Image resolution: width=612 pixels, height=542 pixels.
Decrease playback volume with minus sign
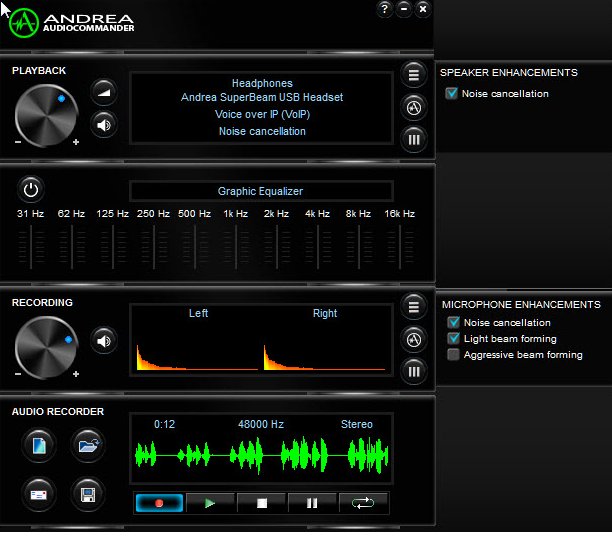pos(18,142)
